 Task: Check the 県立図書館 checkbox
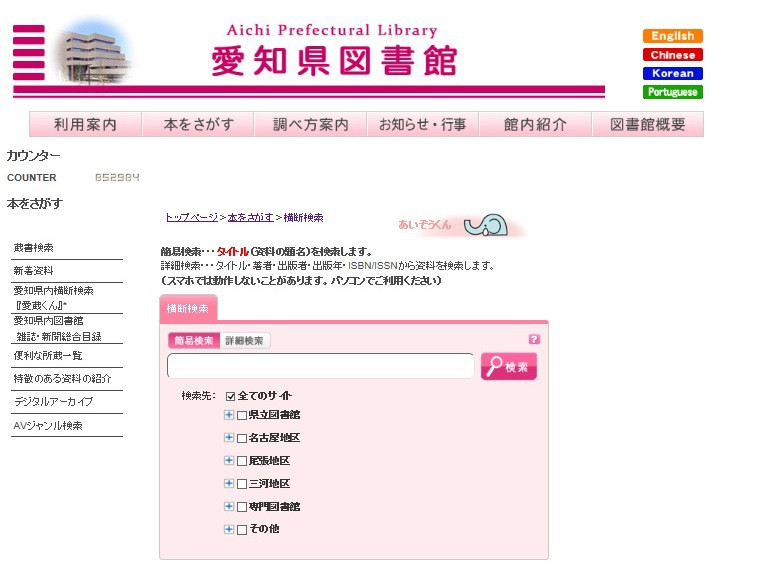(242, 416)
